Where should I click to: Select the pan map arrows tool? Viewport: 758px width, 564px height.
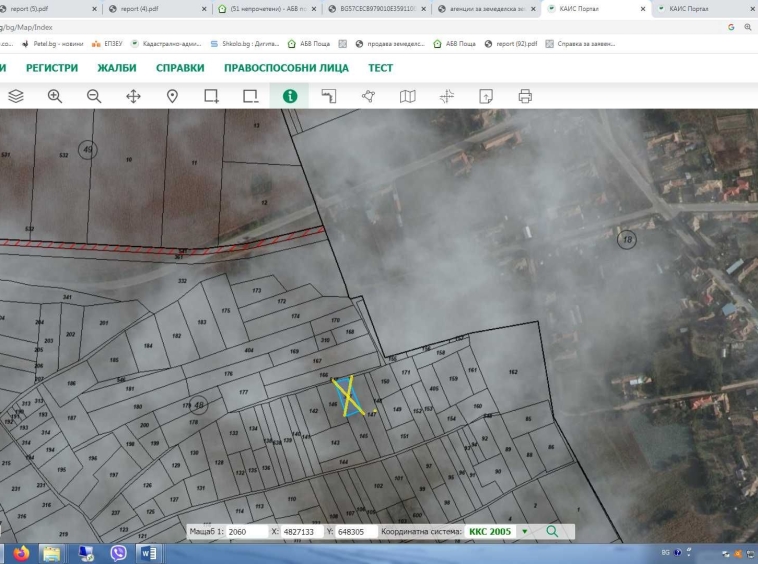(x=133, y=96)
